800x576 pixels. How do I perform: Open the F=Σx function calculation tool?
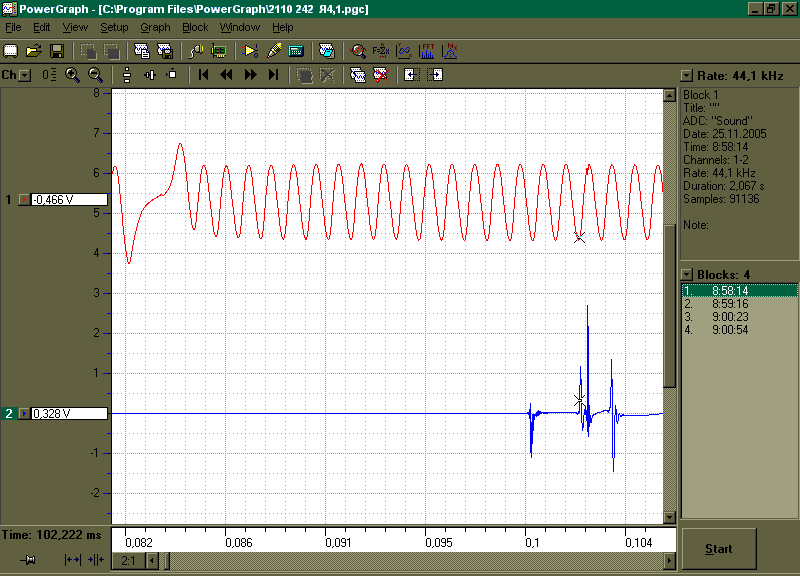coord(381,51)
